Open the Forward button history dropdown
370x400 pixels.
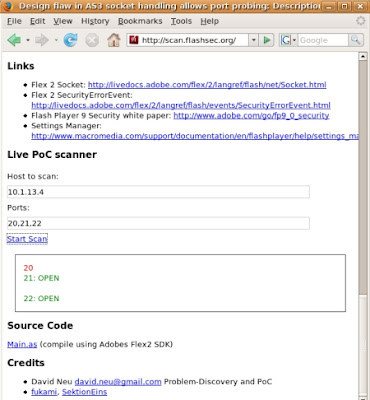click(x=56, y=40)
